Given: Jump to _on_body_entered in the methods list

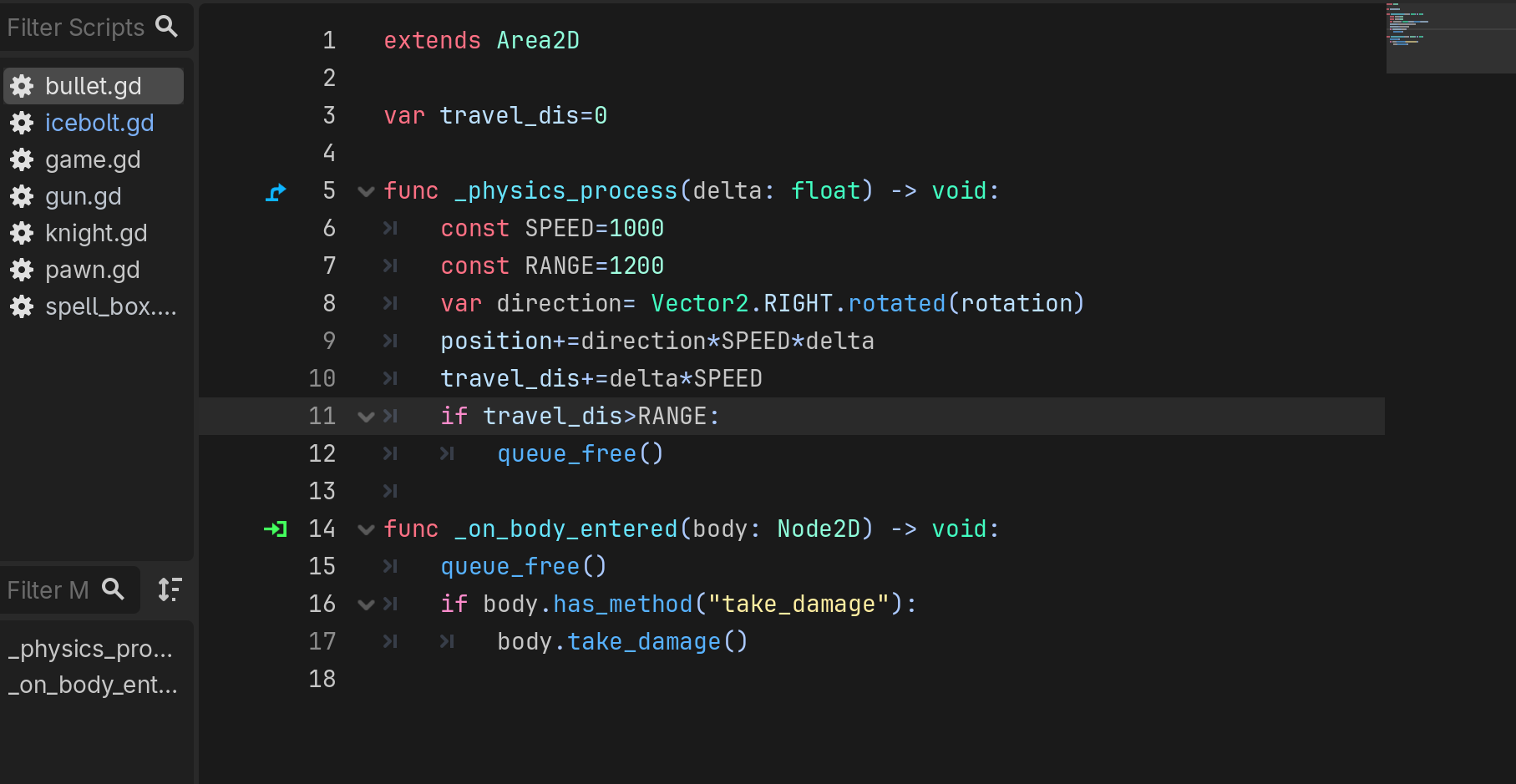Looking at the screenshot, I should point(92,685).
